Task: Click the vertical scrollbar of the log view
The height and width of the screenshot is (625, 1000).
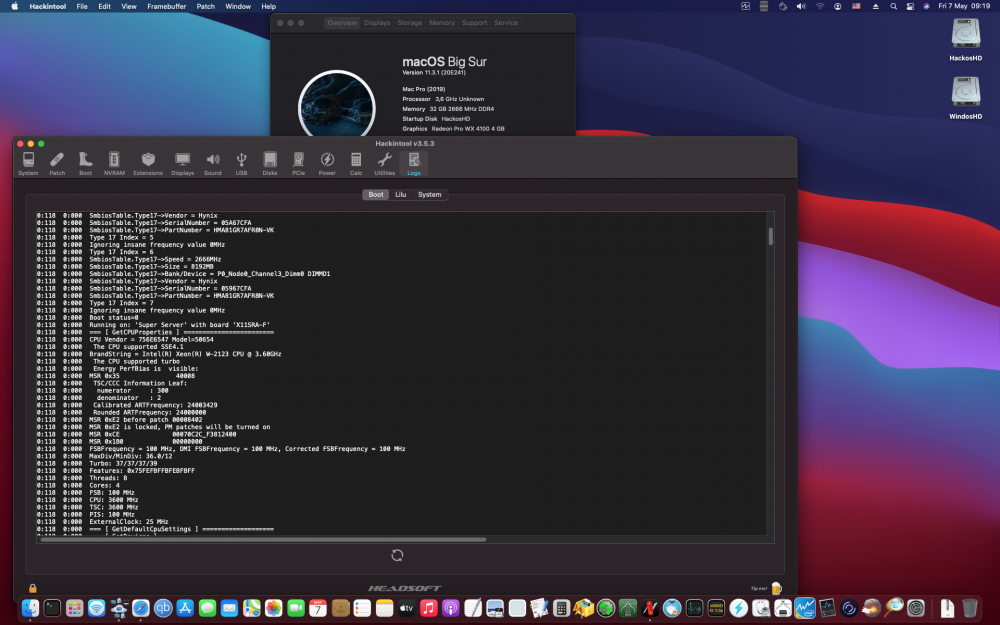Action: coord(770,237)
